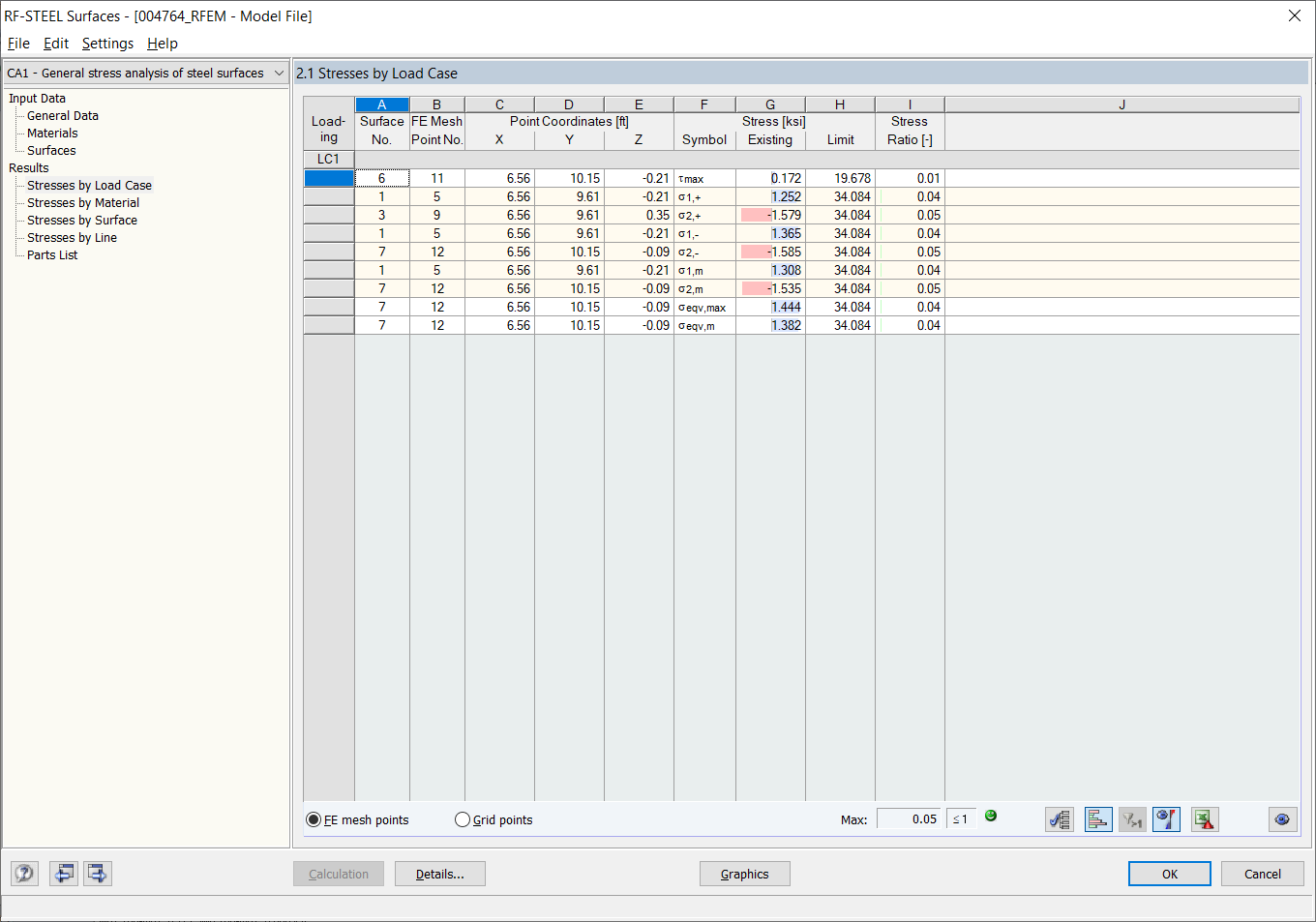Viewport: 1316px width, 922px height.
Task: Select the FE mesh points radio button
Action: click(313, 818)
